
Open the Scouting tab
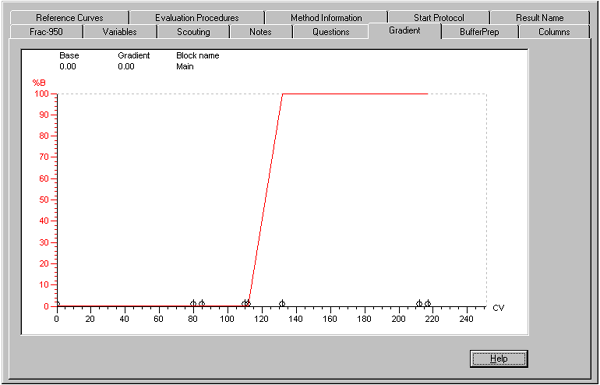193,32
